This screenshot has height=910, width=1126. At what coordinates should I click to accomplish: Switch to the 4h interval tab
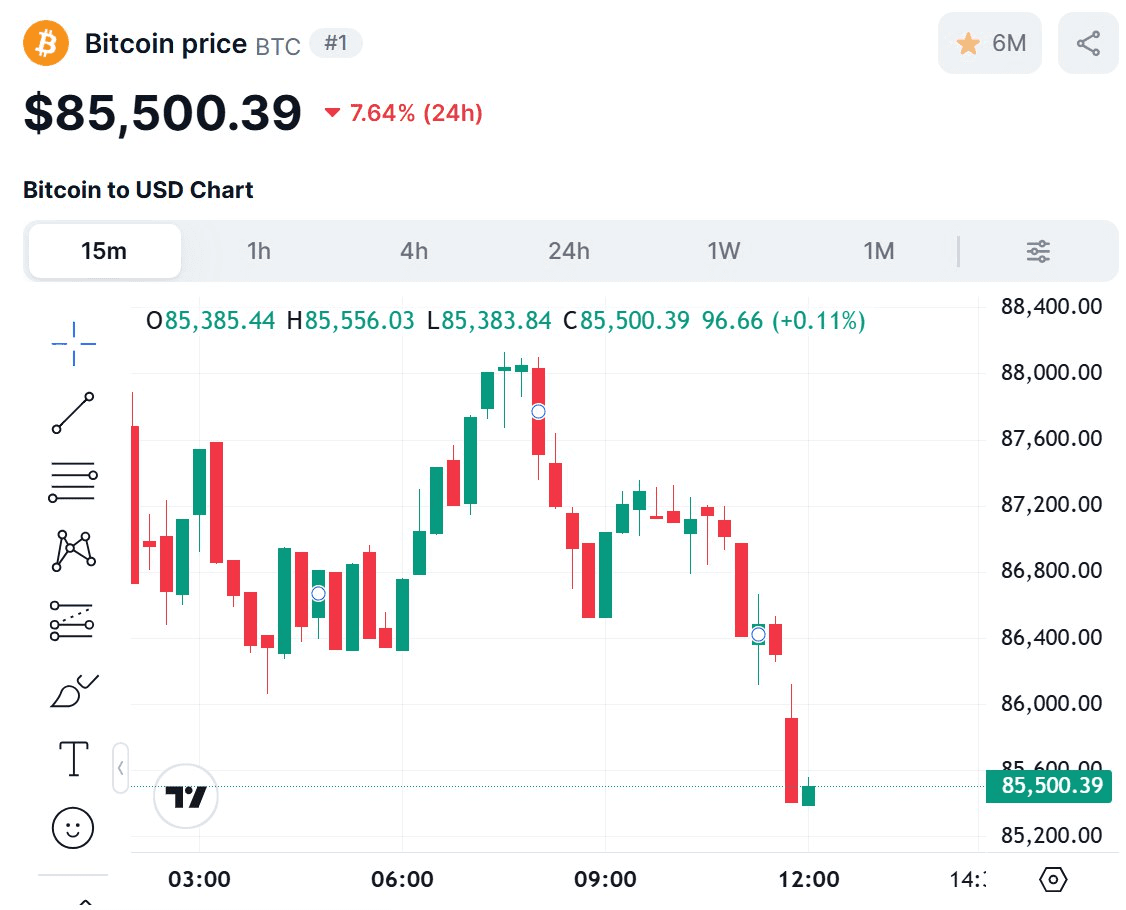[x=414, y=251]
